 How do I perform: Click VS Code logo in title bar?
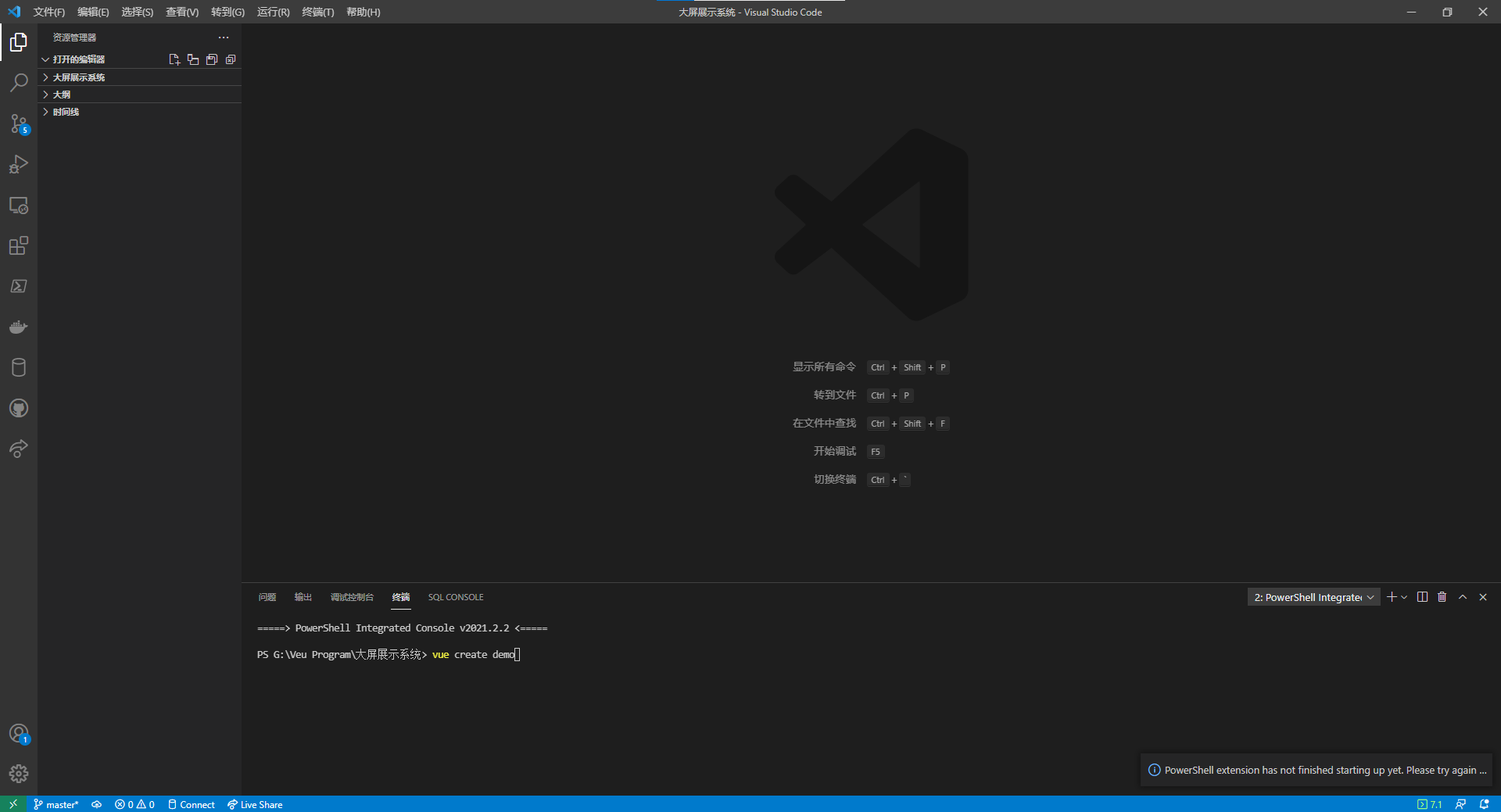pyautogui.click(x=14, y=12)
